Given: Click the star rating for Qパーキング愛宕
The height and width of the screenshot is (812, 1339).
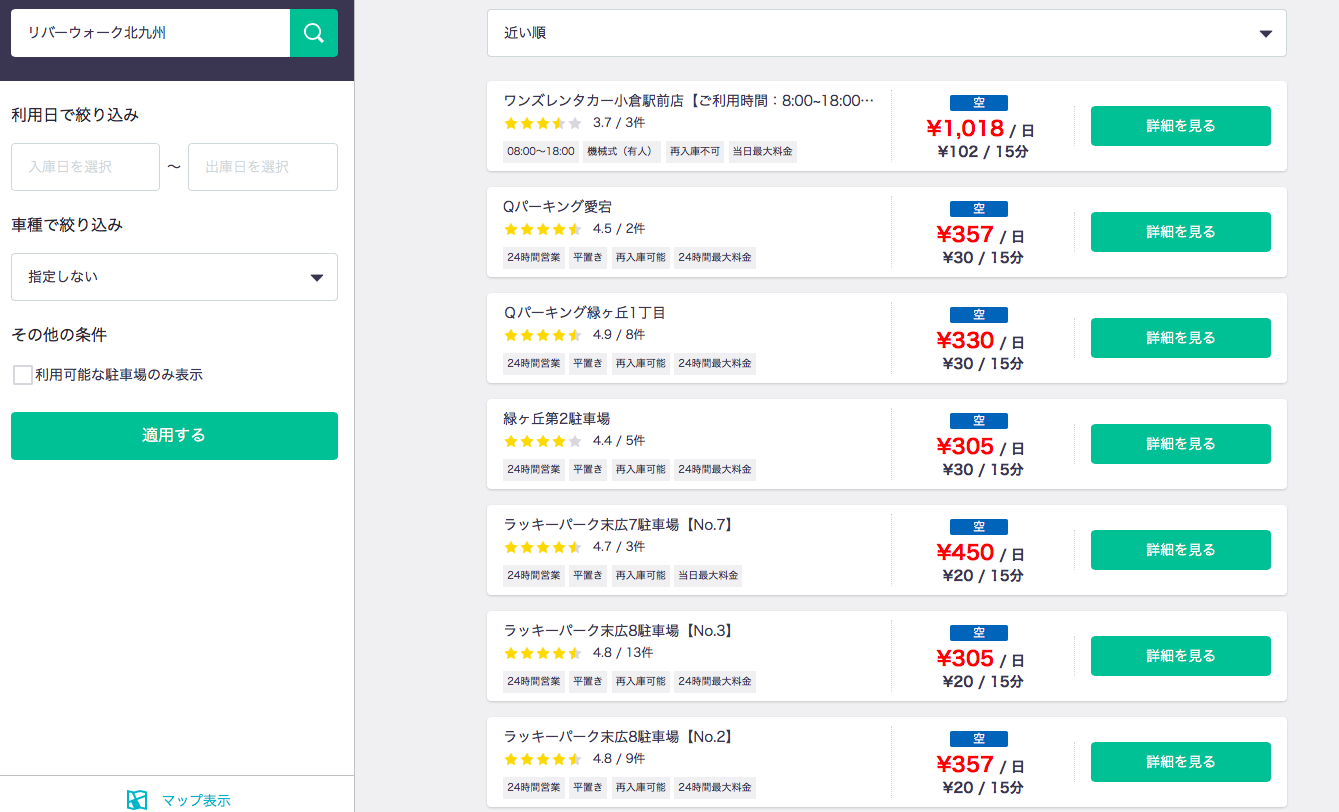Looking at the screenshot, I should [543, 229].
